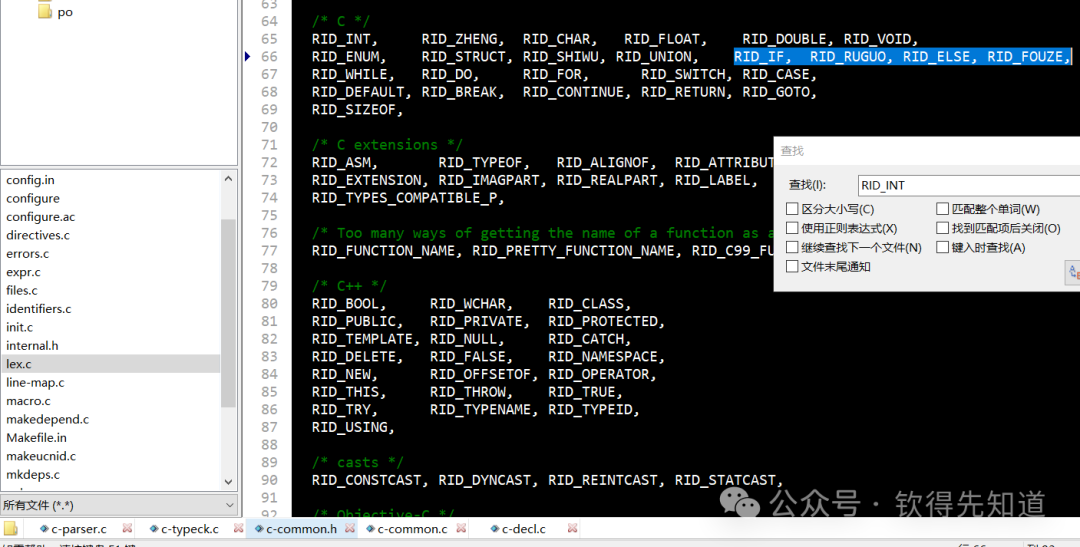Select identifiers.c in the file list

click(x=39, y=309)
